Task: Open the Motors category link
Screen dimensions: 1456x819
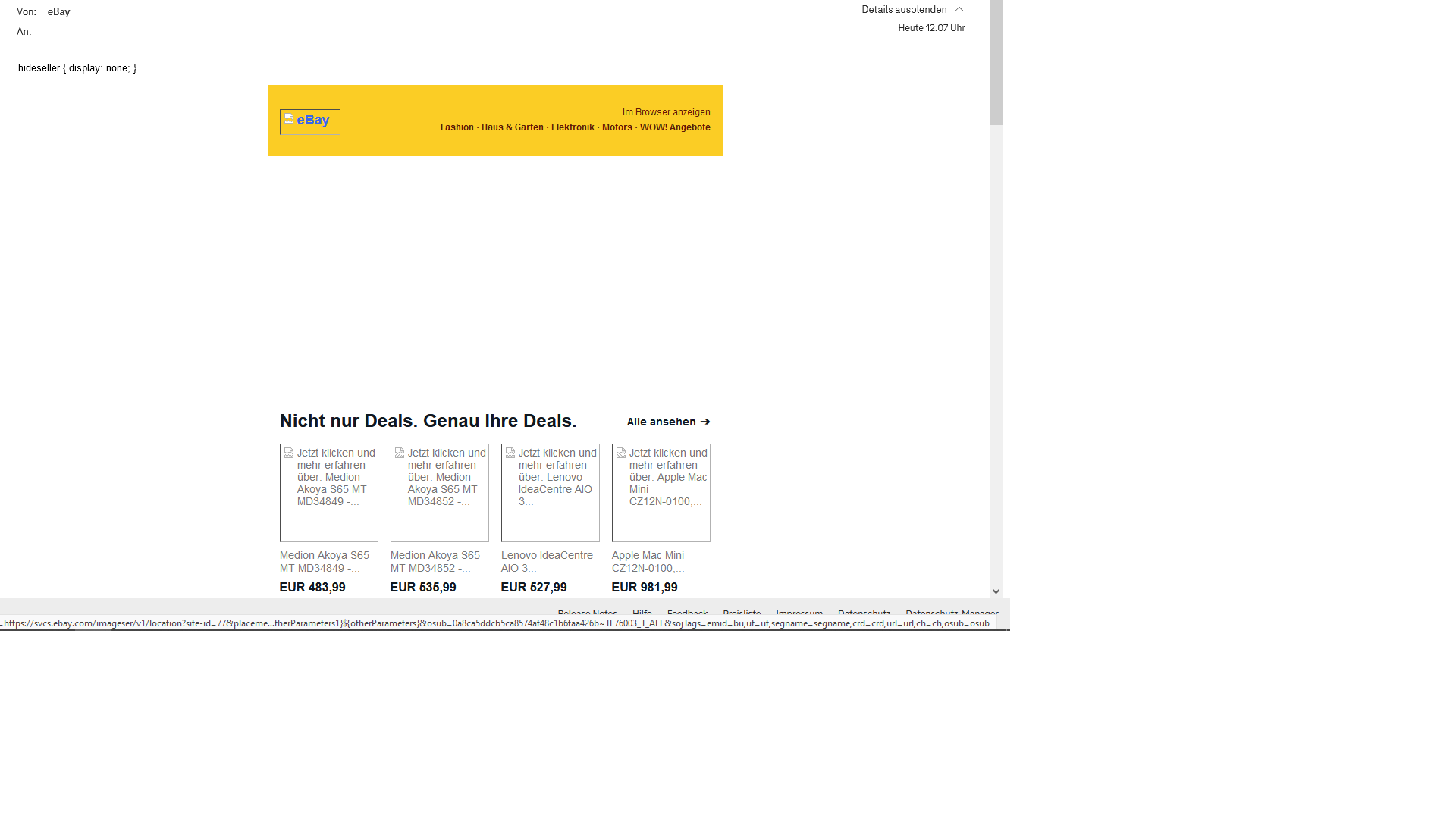Action: pos(617,127)
